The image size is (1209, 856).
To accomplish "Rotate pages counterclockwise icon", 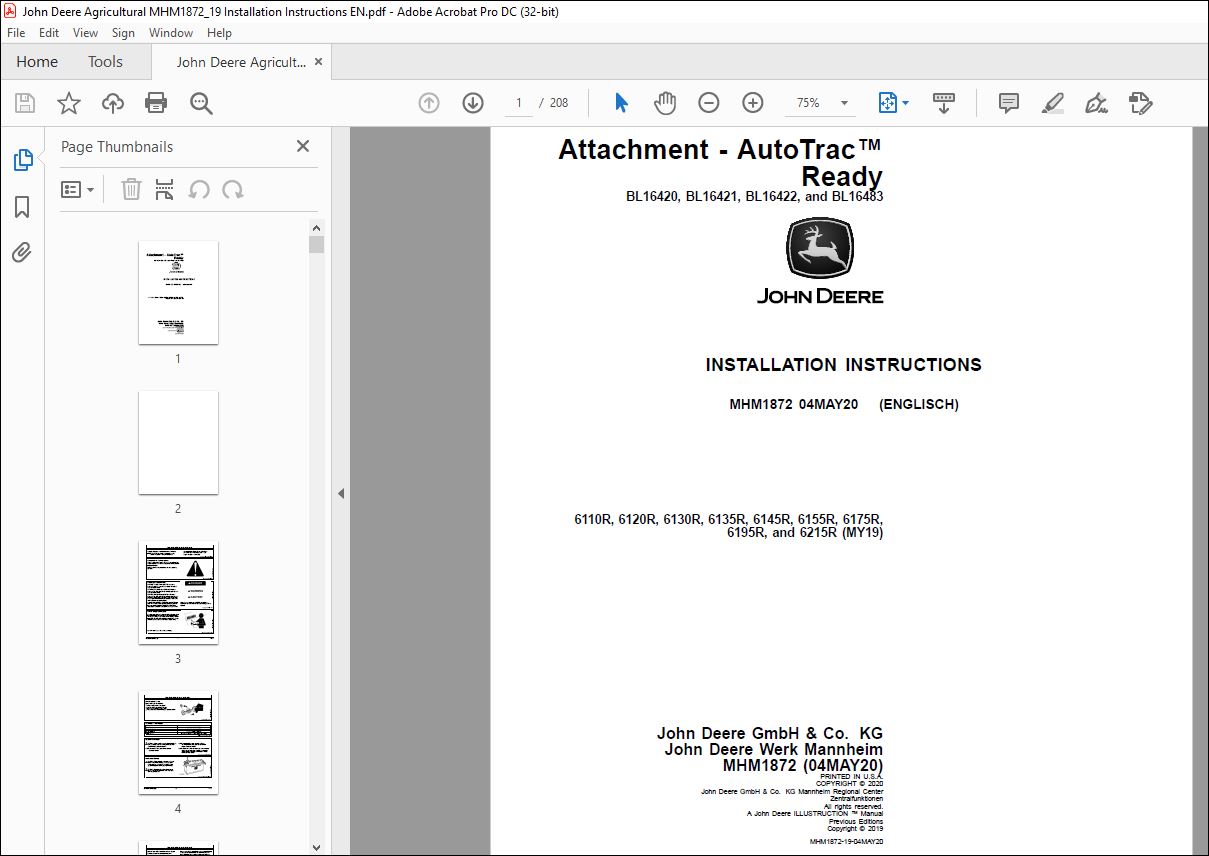I will click(x=199, y=189).
